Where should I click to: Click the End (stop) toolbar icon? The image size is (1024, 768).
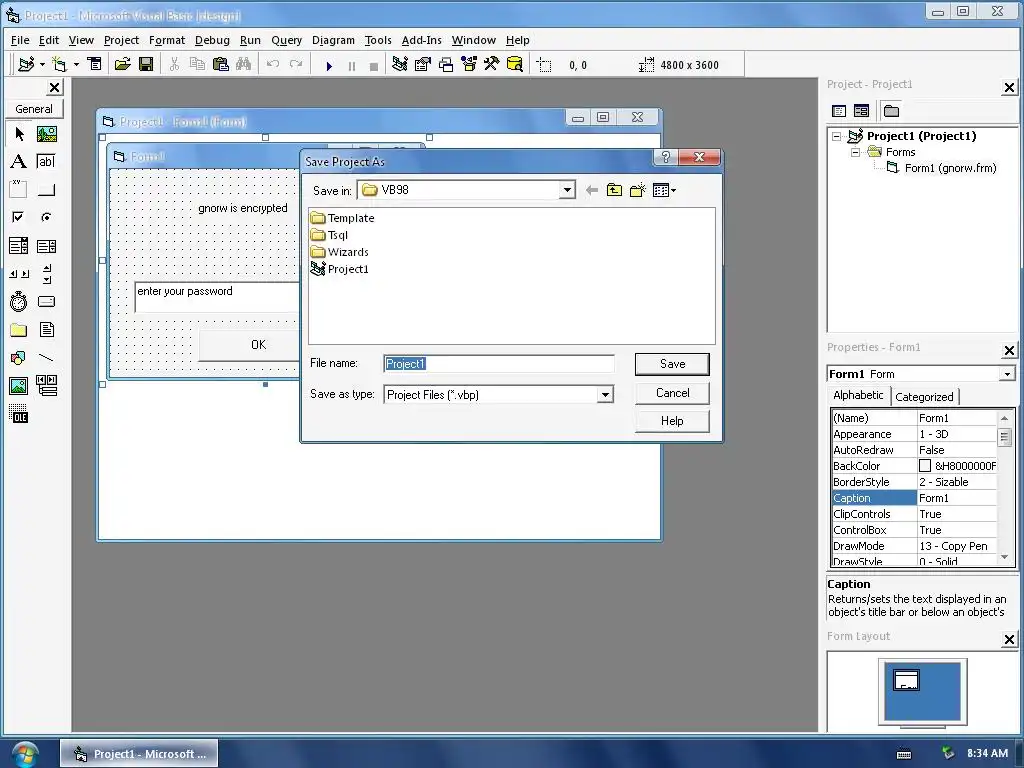pos(374,65)
